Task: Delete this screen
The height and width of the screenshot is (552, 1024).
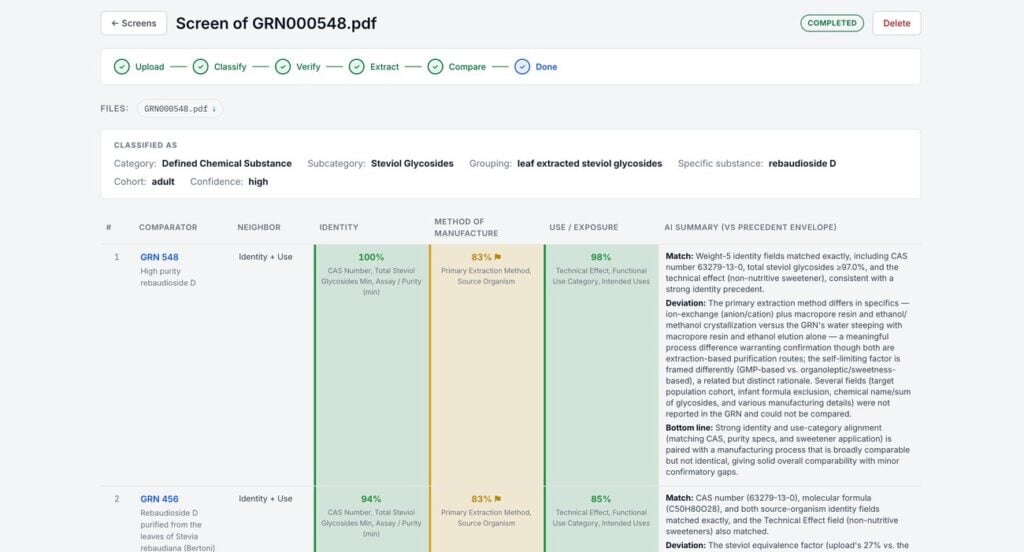Action: pos(896,23)
